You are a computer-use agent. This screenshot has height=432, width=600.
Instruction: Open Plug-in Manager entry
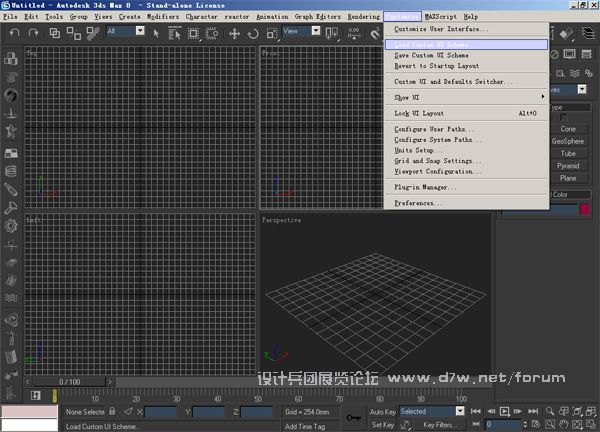pos(466,187)
